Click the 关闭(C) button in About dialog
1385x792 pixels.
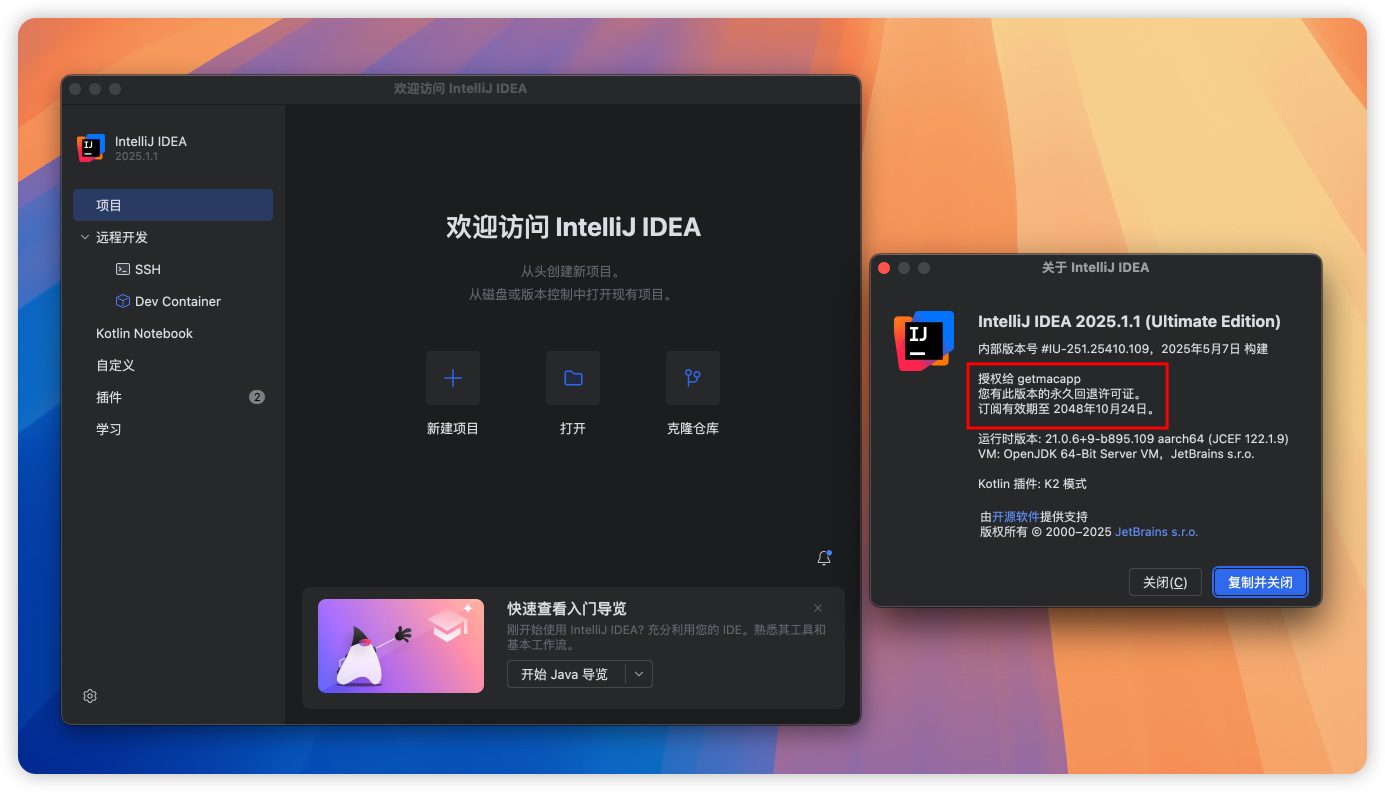1165,582
